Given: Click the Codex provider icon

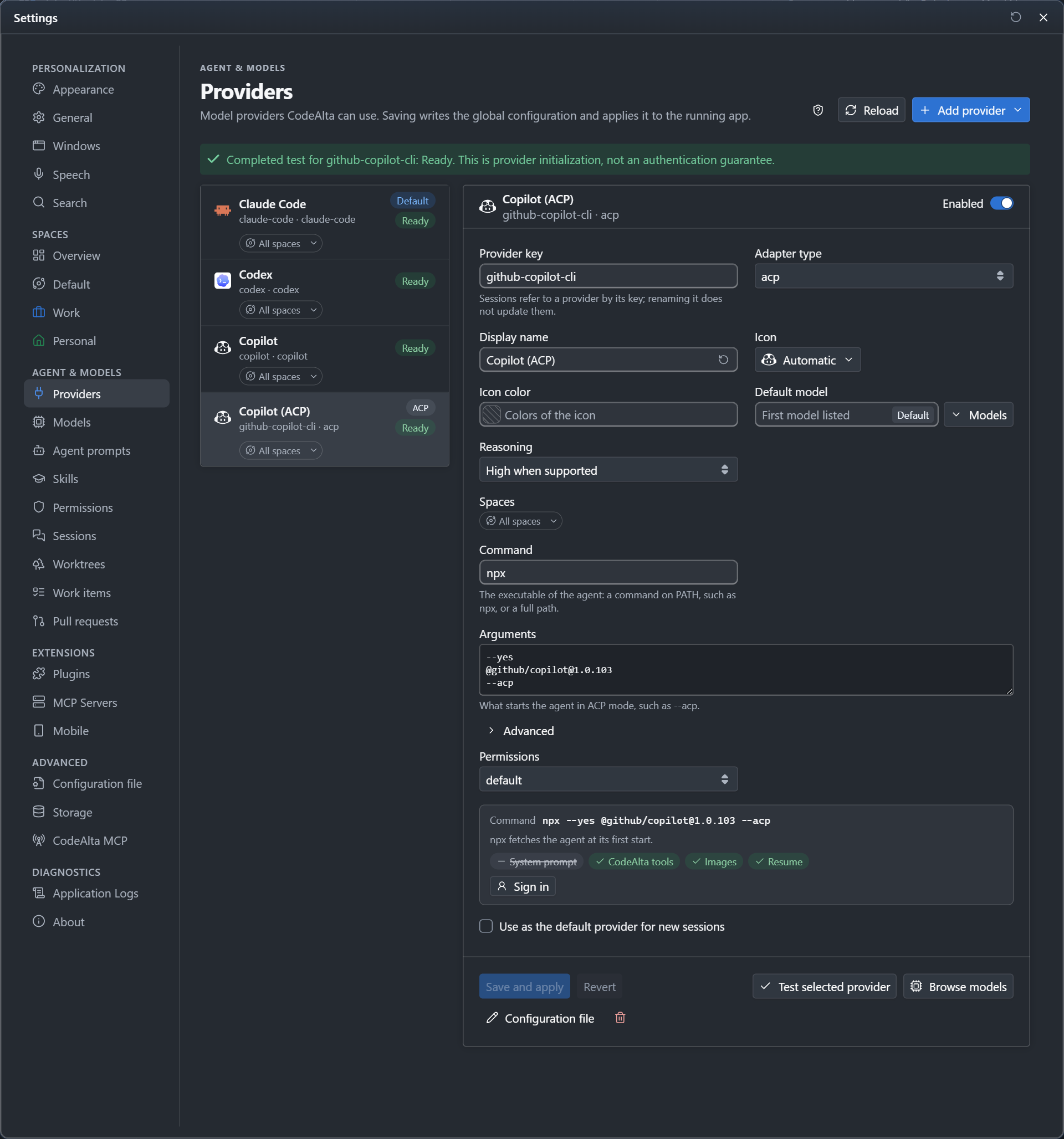Looking at the screenshot, I should [222, 281].
